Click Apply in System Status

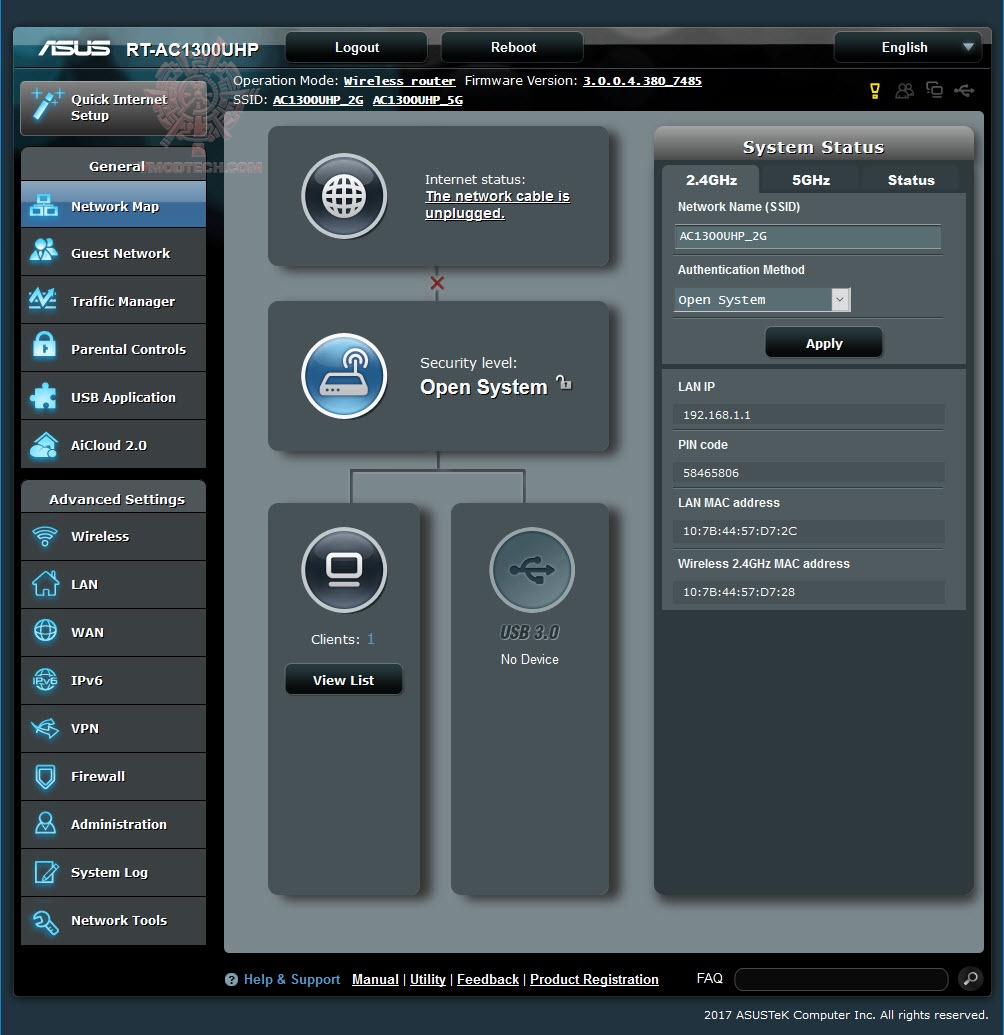[x=824, y=343]
